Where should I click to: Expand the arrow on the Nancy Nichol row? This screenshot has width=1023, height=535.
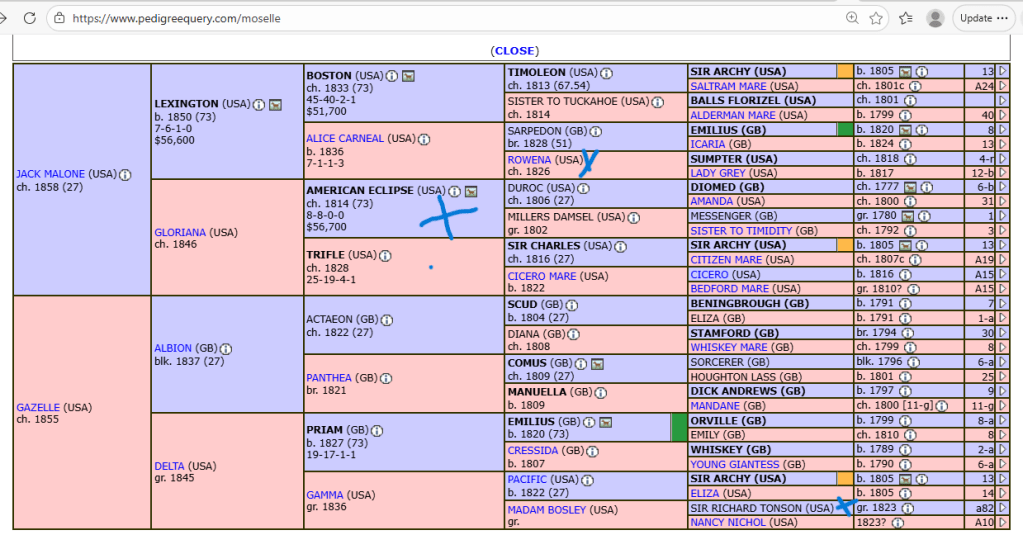pos(1002,522)
